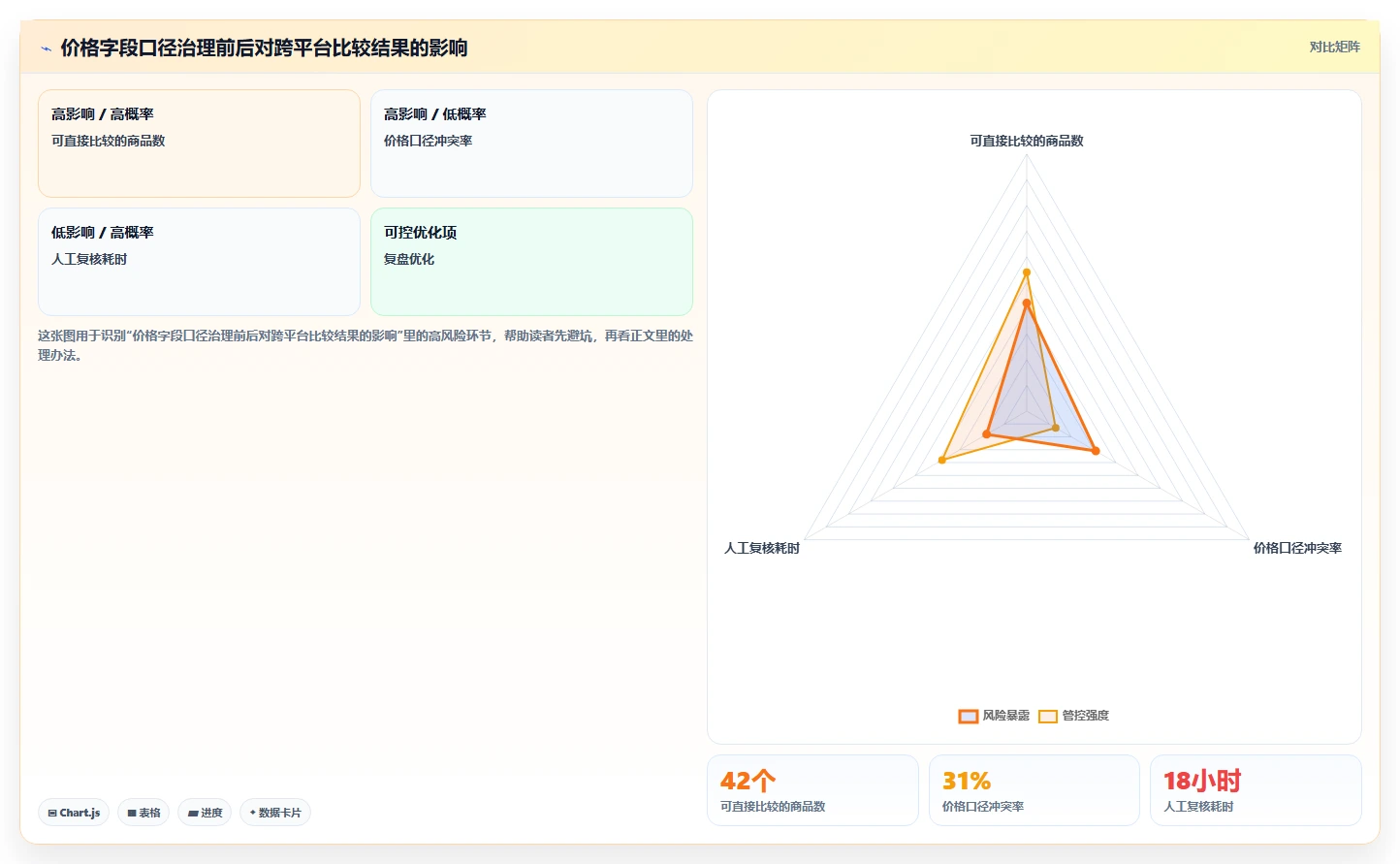Click 价格口径冲突率 caption under 31%
1400x864 pixels.
(x=983, y=807)
